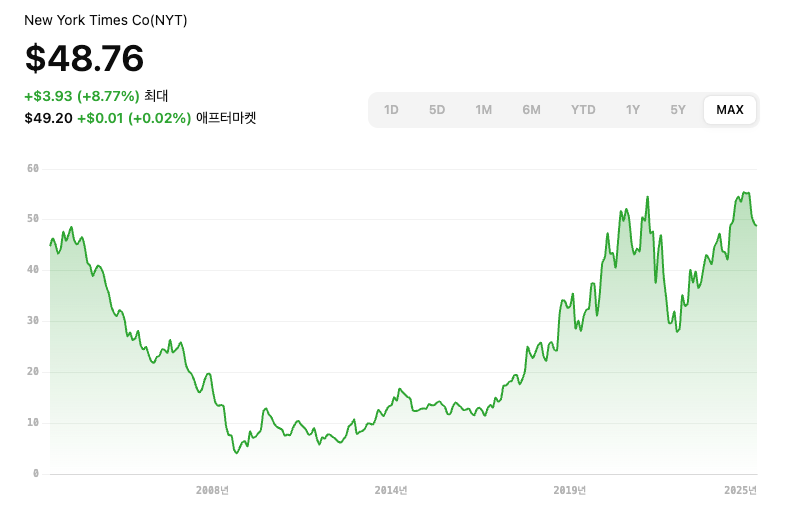
Task: Switch chart to 5D range
Action: click(437, 110)
